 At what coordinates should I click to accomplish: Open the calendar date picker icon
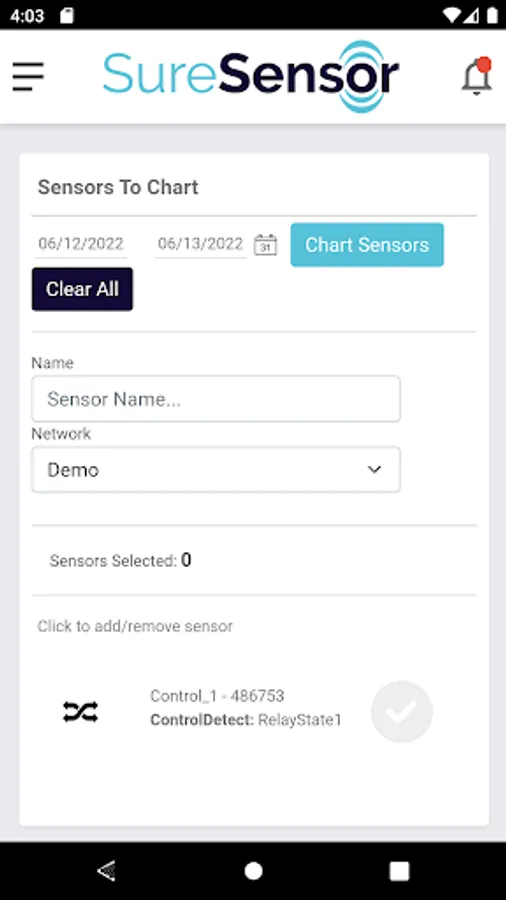(x=266, y=245)
